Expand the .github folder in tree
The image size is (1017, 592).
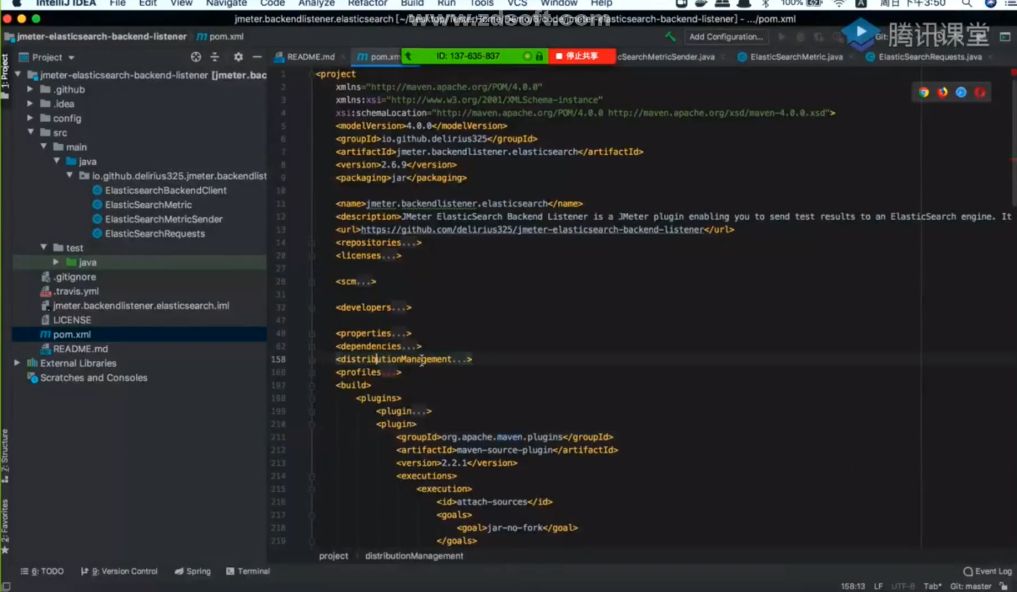click(x=30, y=89)
